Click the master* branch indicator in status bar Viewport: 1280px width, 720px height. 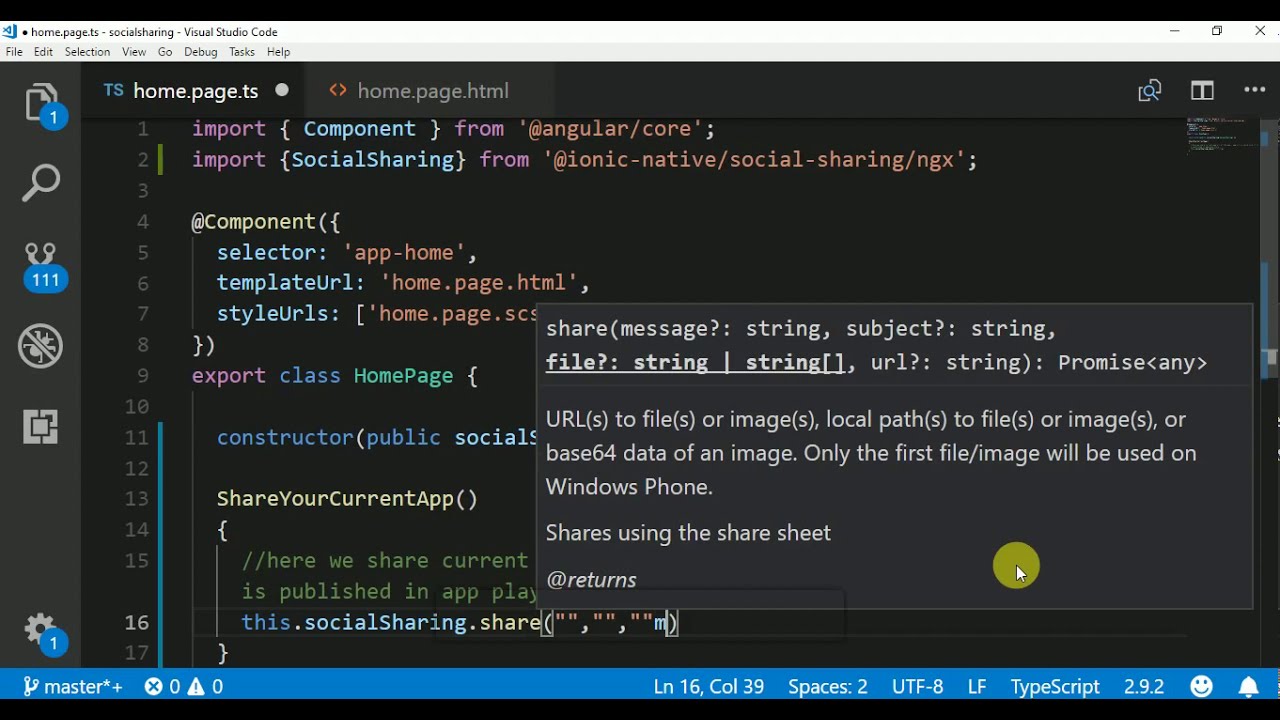click(72, 686)
